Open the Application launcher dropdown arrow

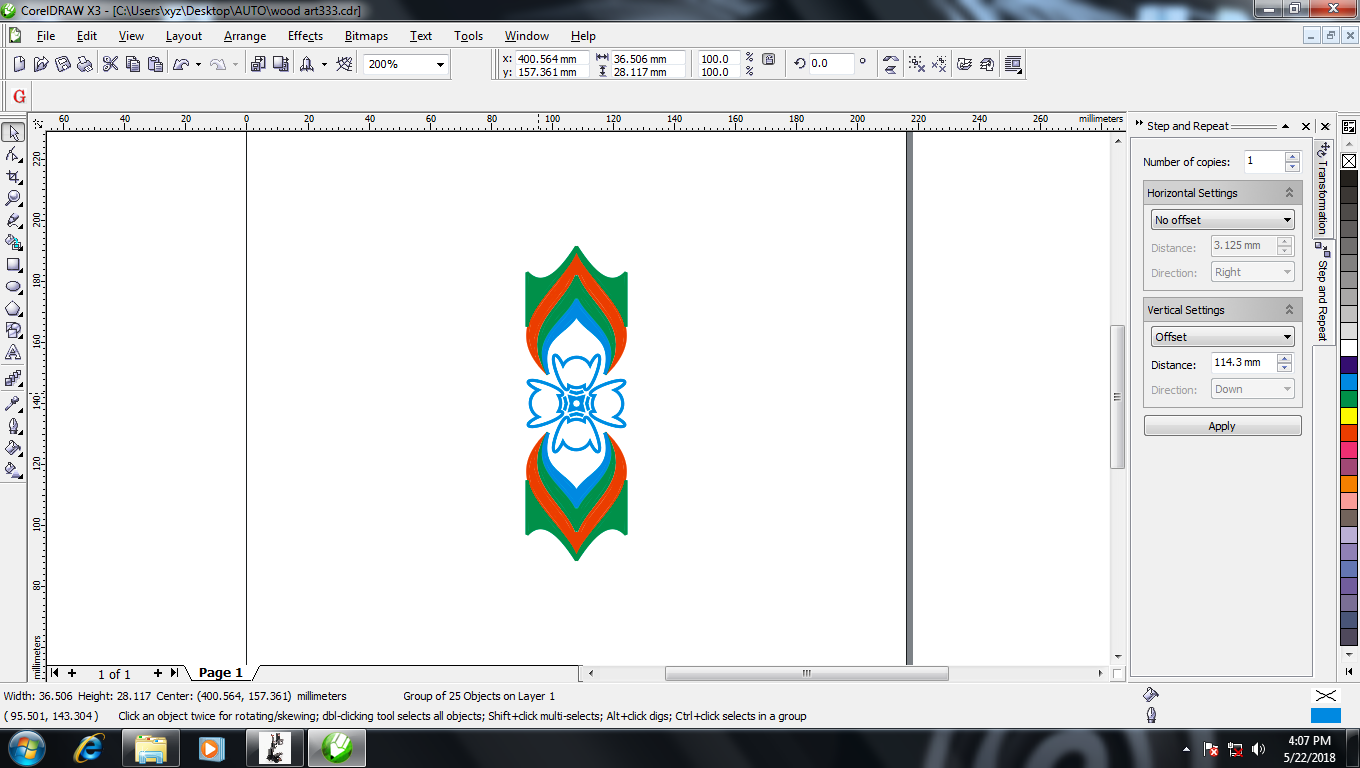[x=324, y=64]
